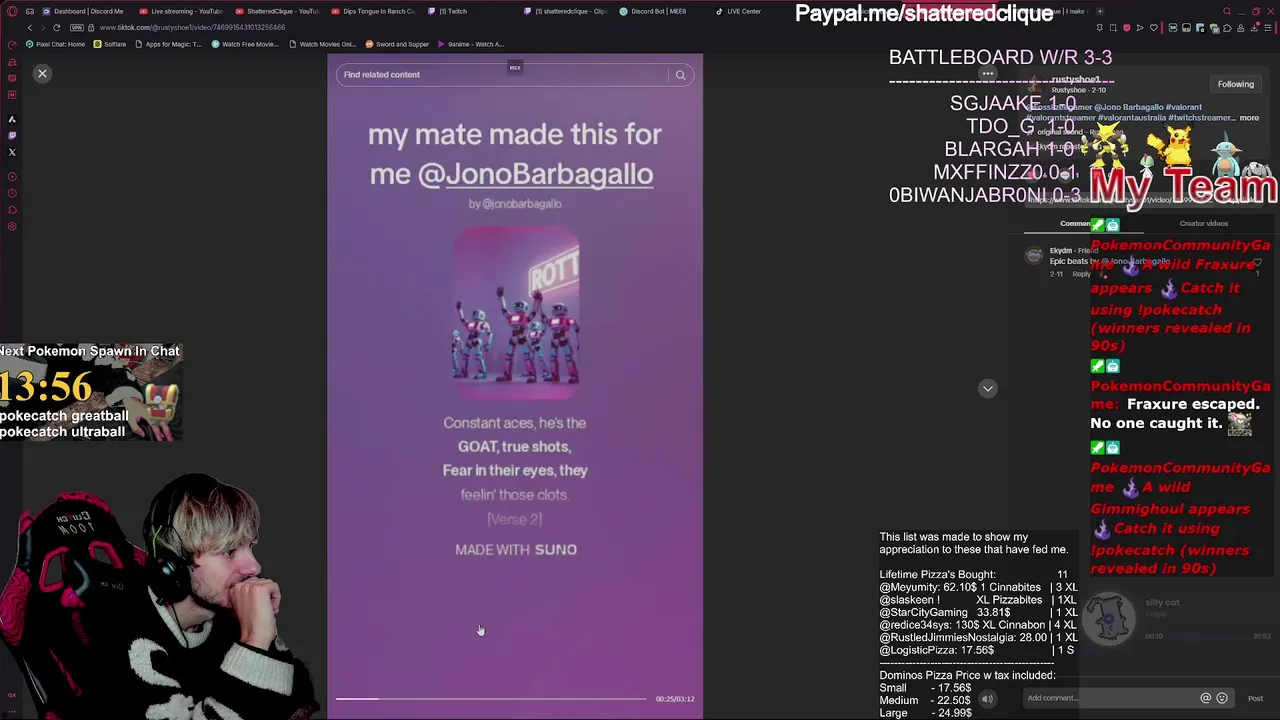Switch to Dips Tongue In Ranch tab
1280x720 pixels.
pyautogui.click(x=372, y=11)
